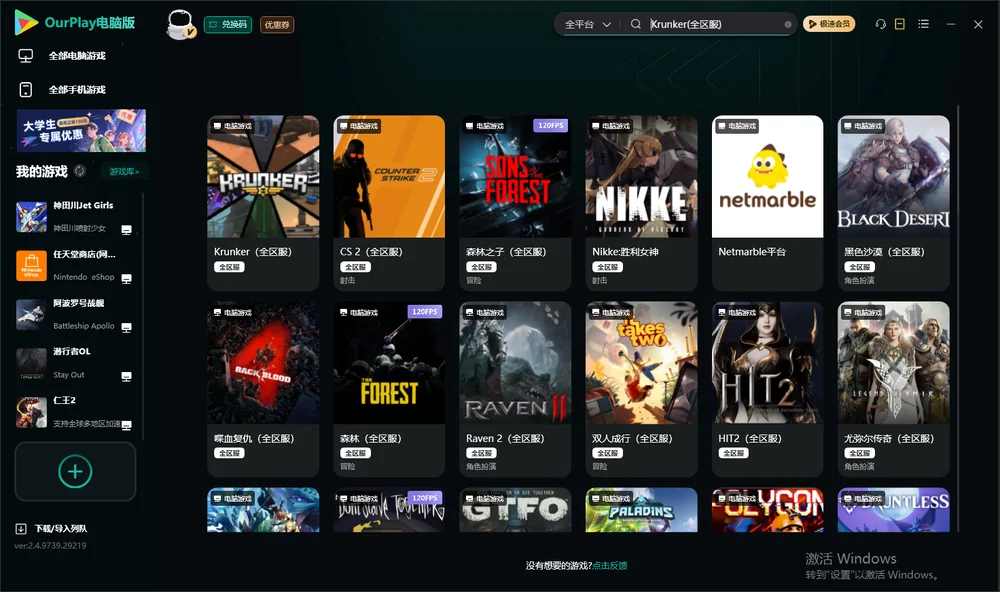Click PC icon beside 仁王2 entry
Viewport: 1000px width, 592px height.
tap(126, 425)
